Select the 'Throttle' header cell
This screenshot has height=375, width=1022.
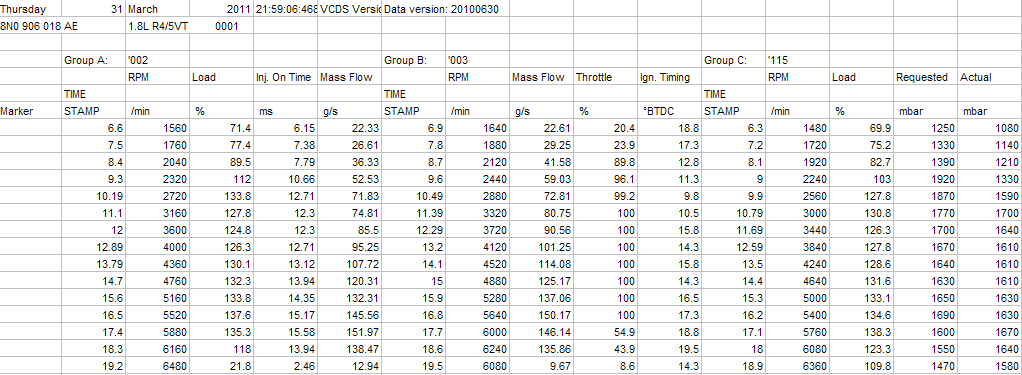(606, 77)
